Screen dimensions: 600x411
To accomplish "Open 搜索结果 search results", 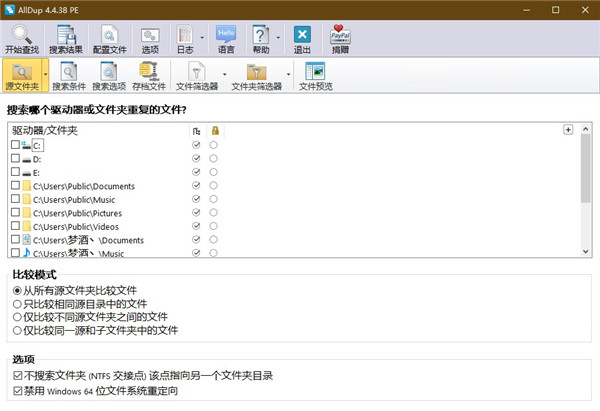I will (66, 39).
